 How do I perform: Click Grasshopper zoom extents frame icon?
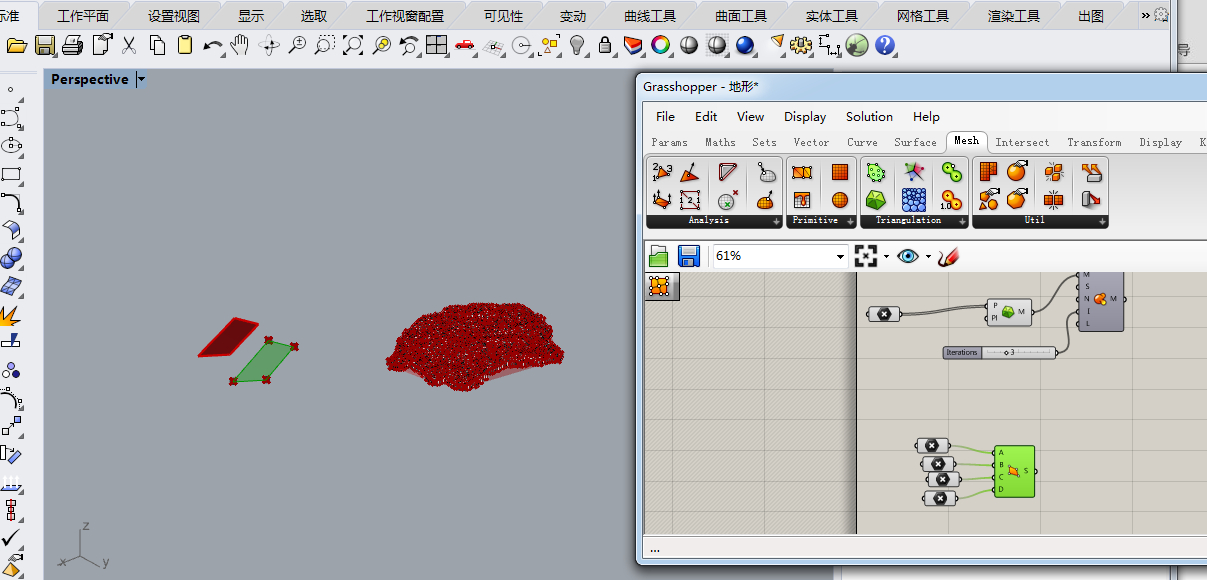pos(866,256)
